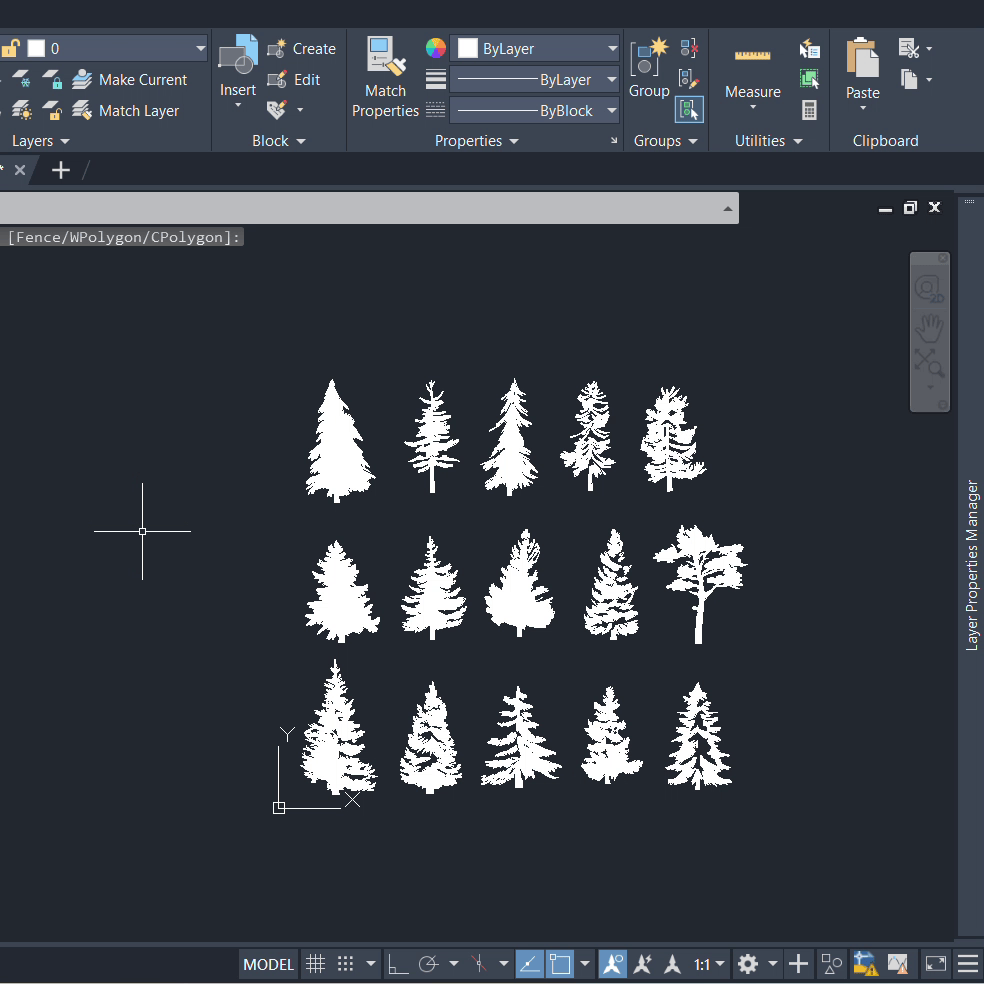Image resolution: width=984 pixels, height=984 pixels.
Task: Click the Paste clipboard icon
Action: [862, 66]
